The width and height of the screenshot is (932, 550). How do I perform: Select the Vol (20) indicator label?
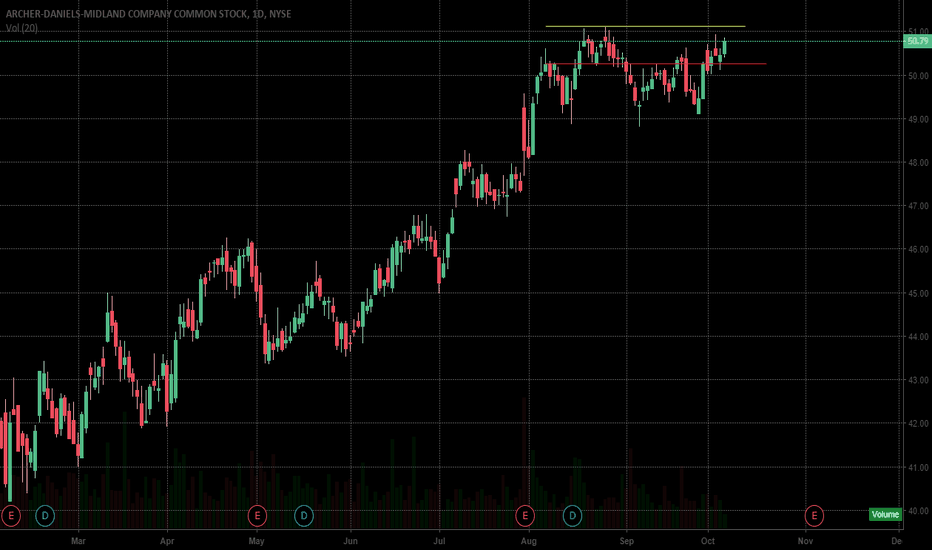click(21, 28)
